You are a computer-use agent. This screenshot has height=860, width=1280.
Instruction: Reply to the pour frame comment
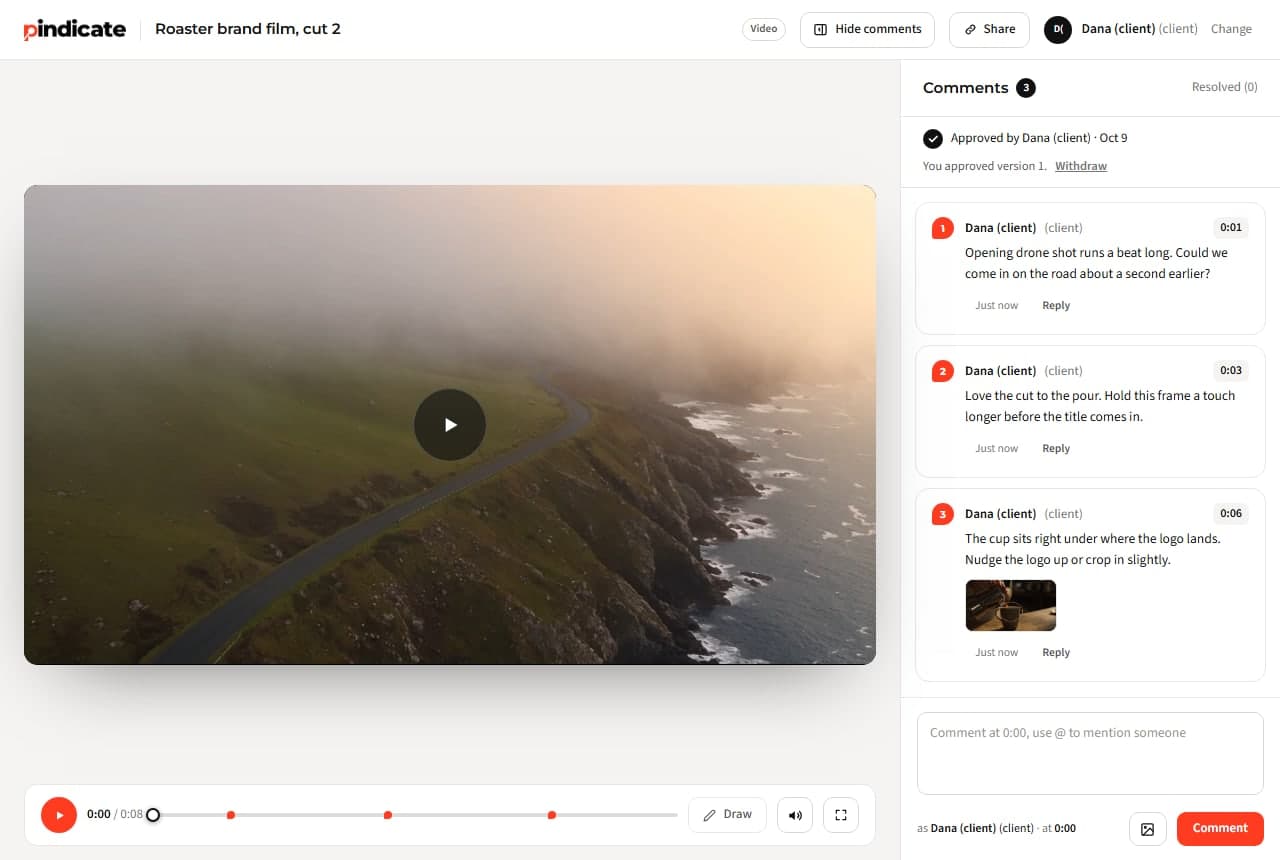coord(1056,449)
